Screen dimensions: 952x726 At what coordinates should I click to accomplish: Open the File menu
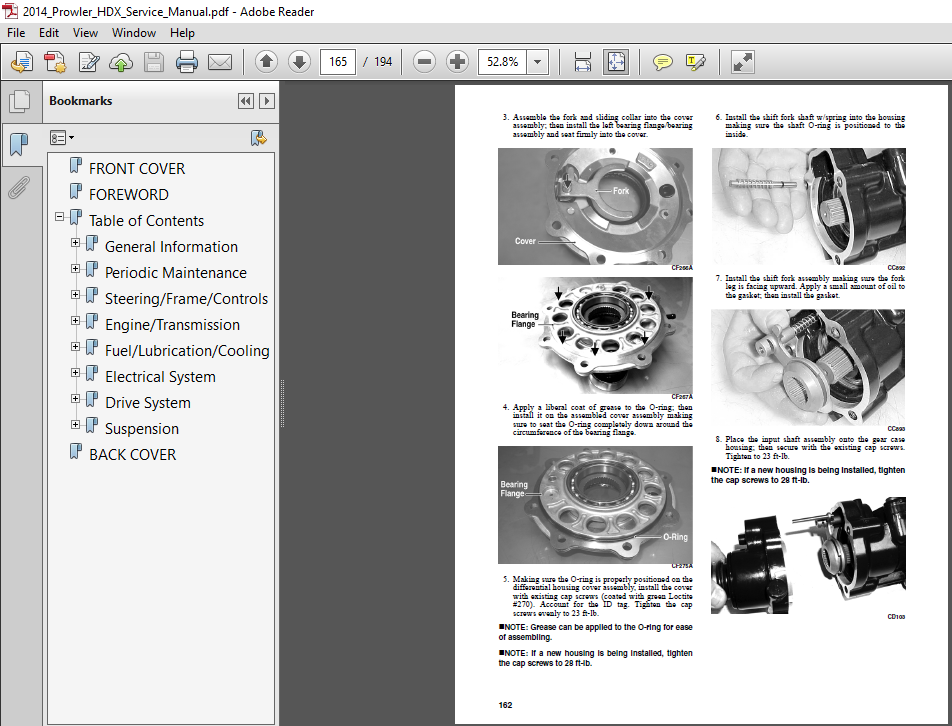(x=16, y=33)
